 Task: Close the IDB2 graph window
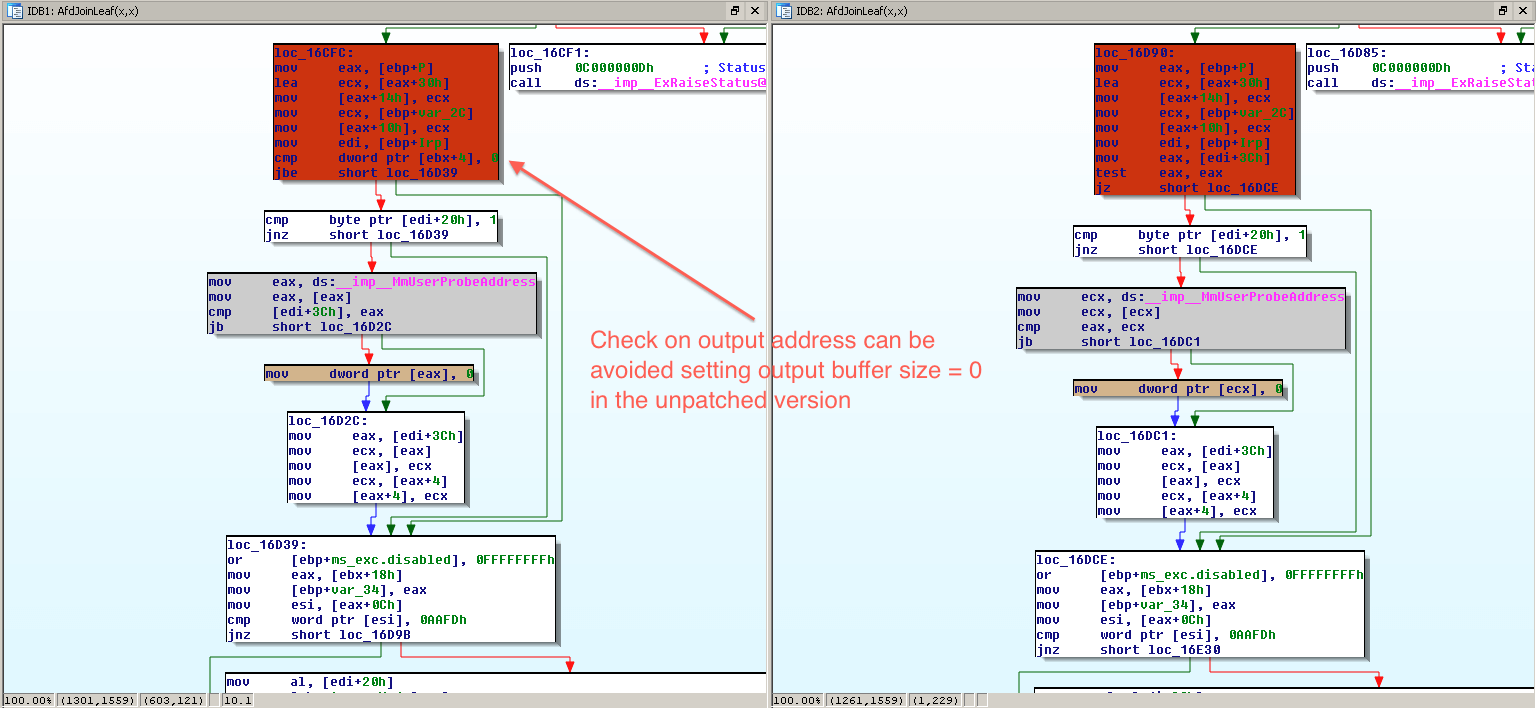1523,10
